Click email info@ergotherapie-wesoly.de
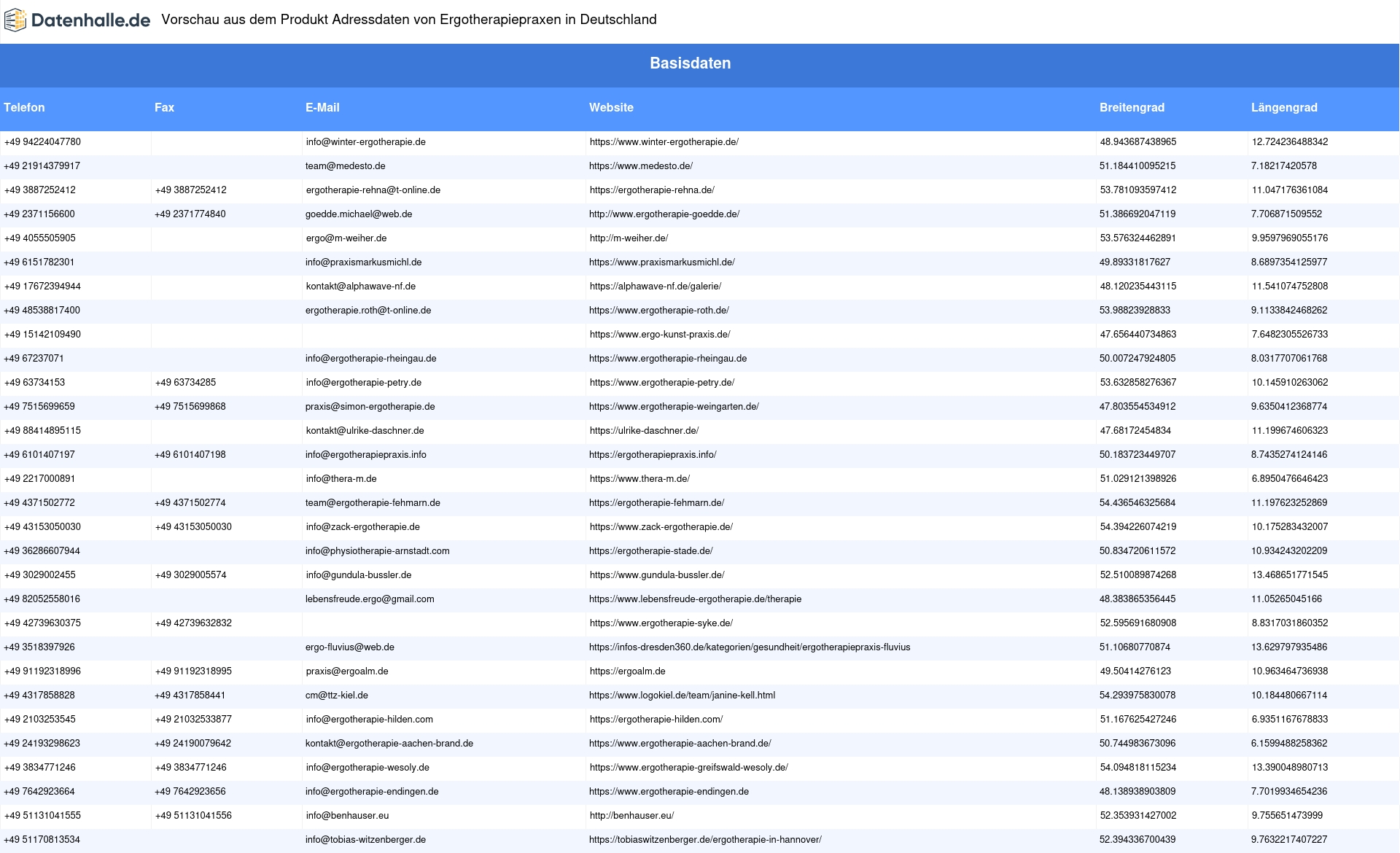Screen dimensions: 1400x853 (367, 768)
